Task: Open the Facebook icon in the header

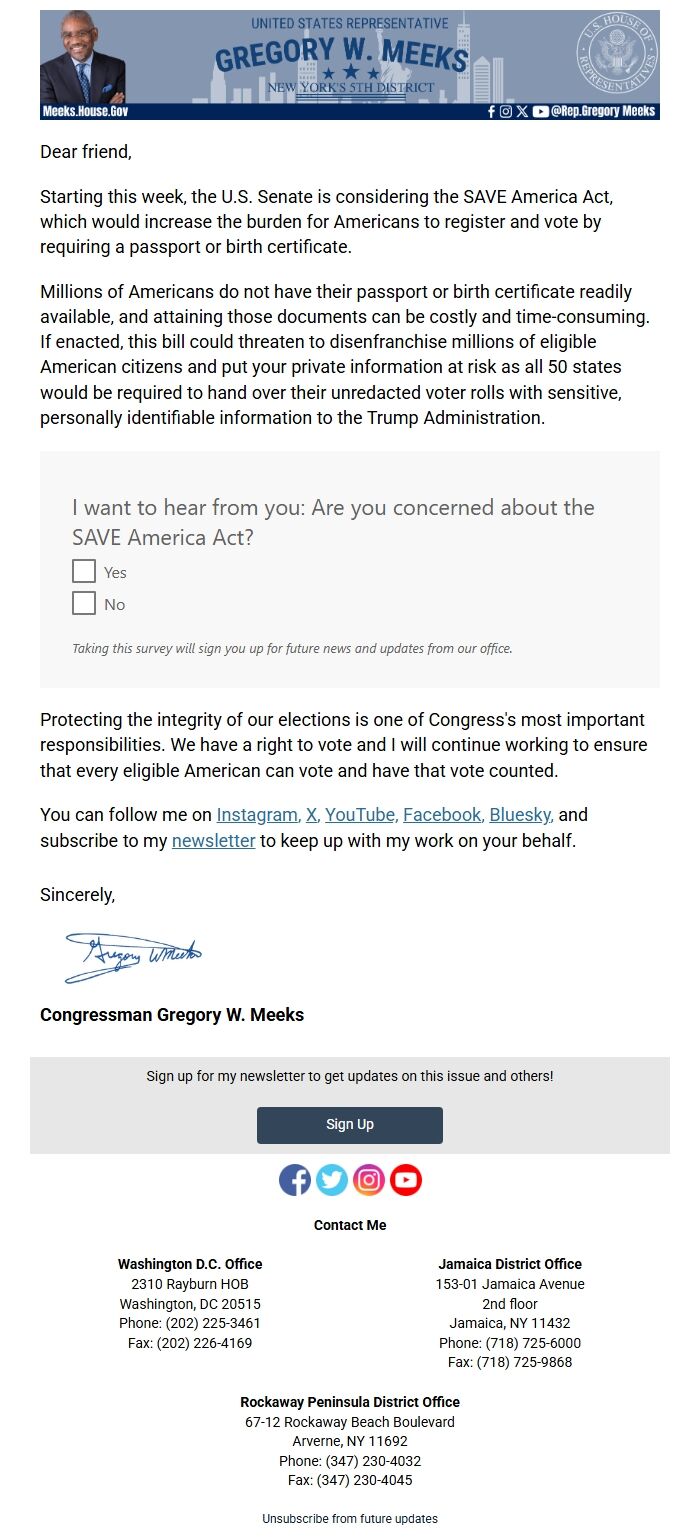Action: click(x=491, y=112)
